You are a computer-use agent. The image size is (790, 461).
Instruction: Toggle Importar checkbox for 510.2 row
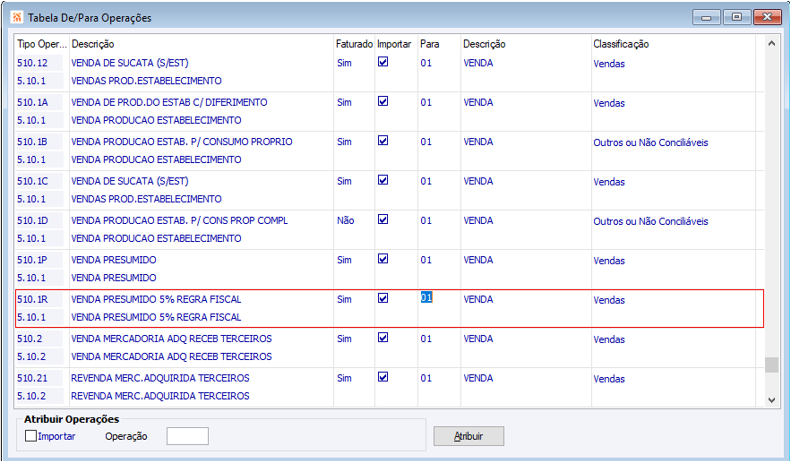[383, 338]
